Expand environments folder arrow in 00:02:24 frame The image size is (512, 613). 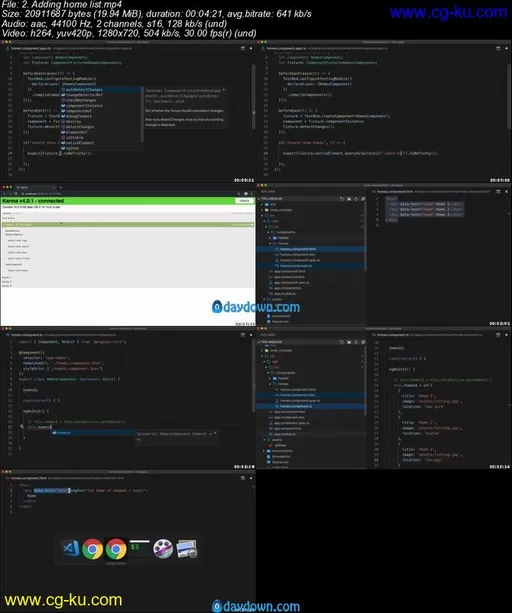[x=265, y=451]
